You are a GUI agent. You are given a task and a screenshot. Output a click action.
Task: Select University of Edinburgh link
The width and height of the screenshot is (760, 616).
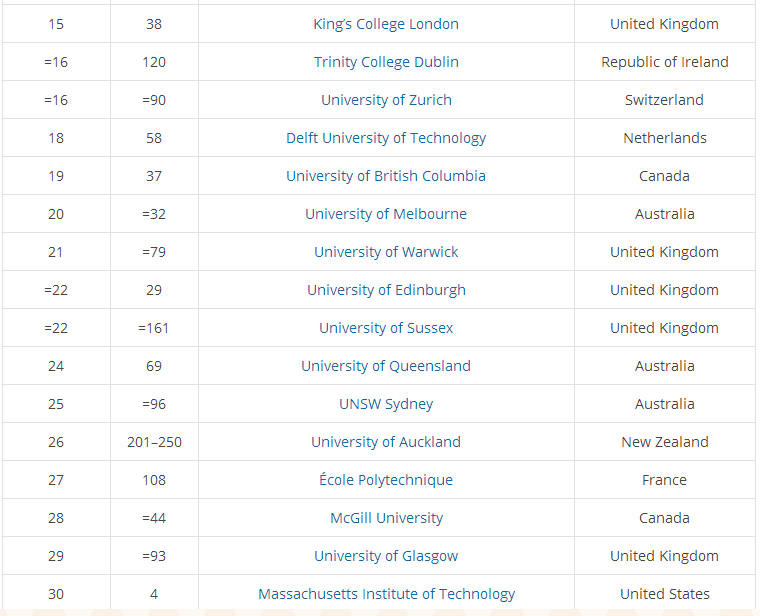click(386, 290)
